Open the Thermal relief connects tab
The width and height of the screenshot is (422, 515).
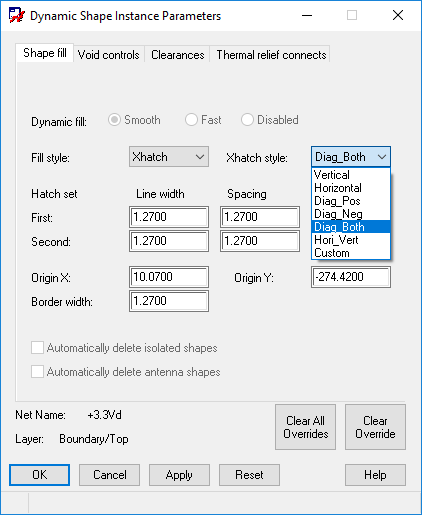click(271, 55)
